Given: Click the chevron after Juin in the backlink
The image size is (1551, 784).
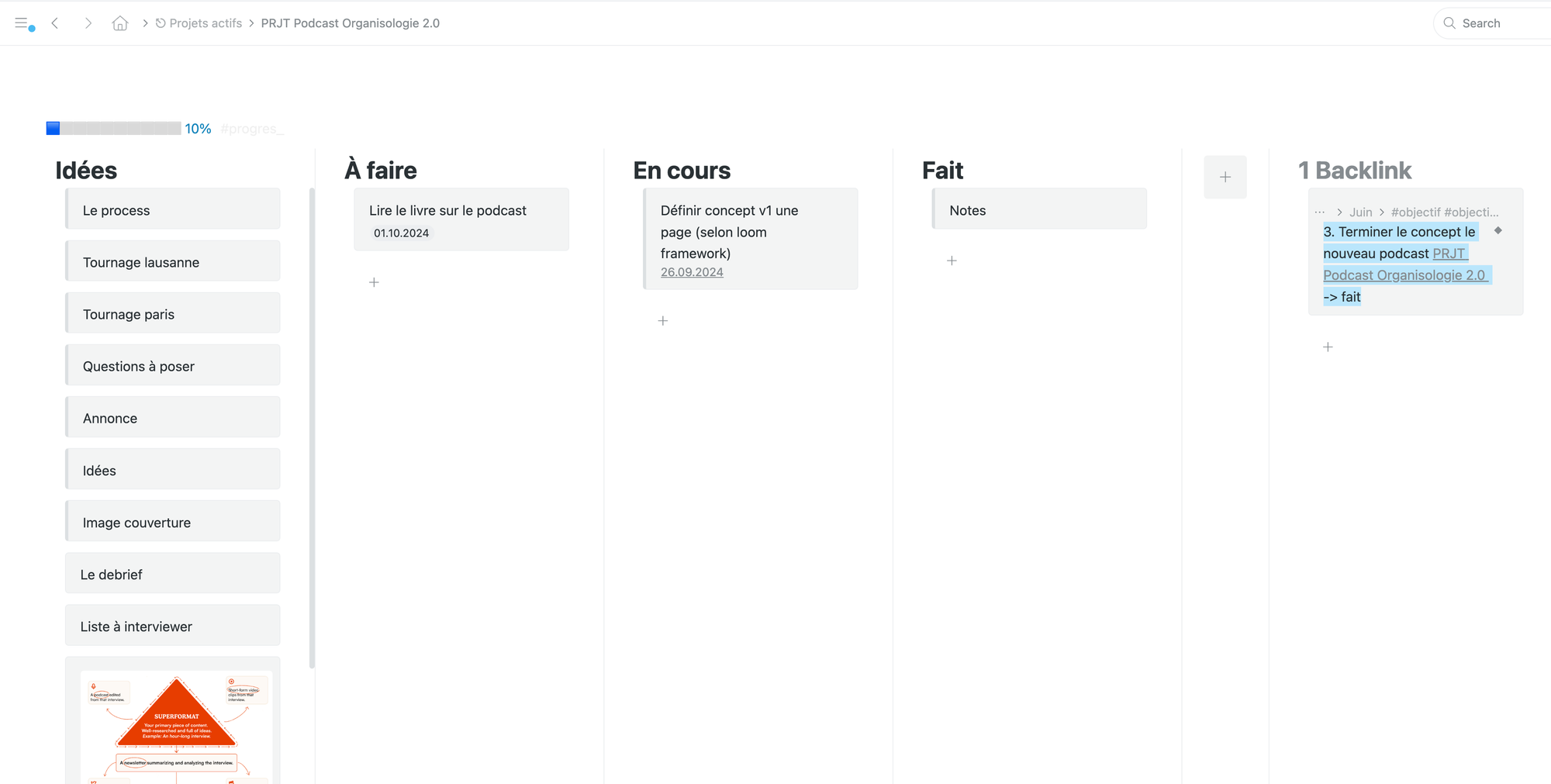Looking at the screenshot, I should 1382,212.
